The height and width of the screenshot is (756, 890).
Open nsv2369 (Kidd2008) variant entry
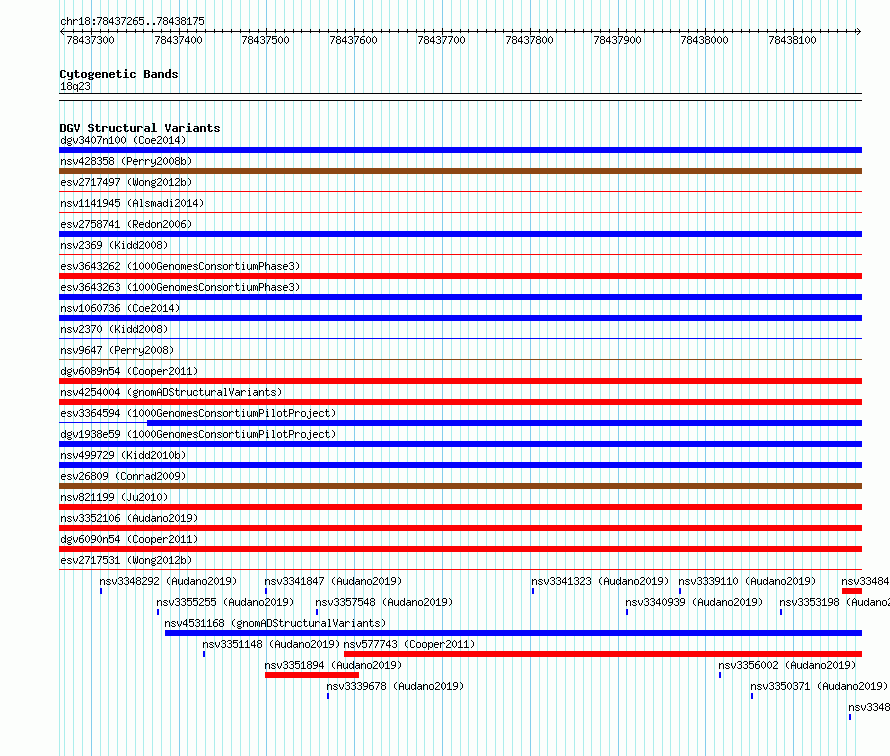(x=114, y=245)
